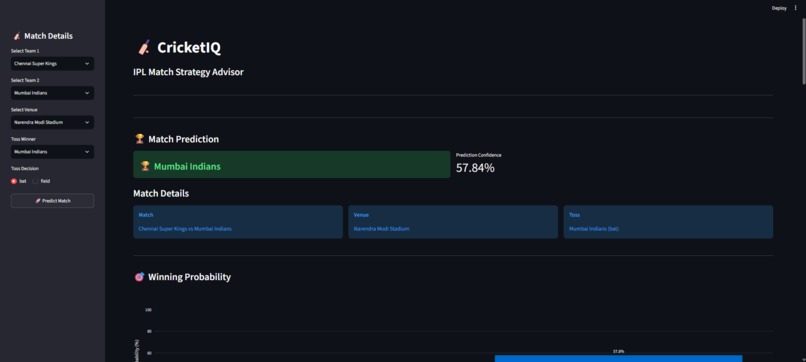Open the Select Team 1 dropdown
The height and width of the screenshot is (362, 806).
(x=52, y=64)
